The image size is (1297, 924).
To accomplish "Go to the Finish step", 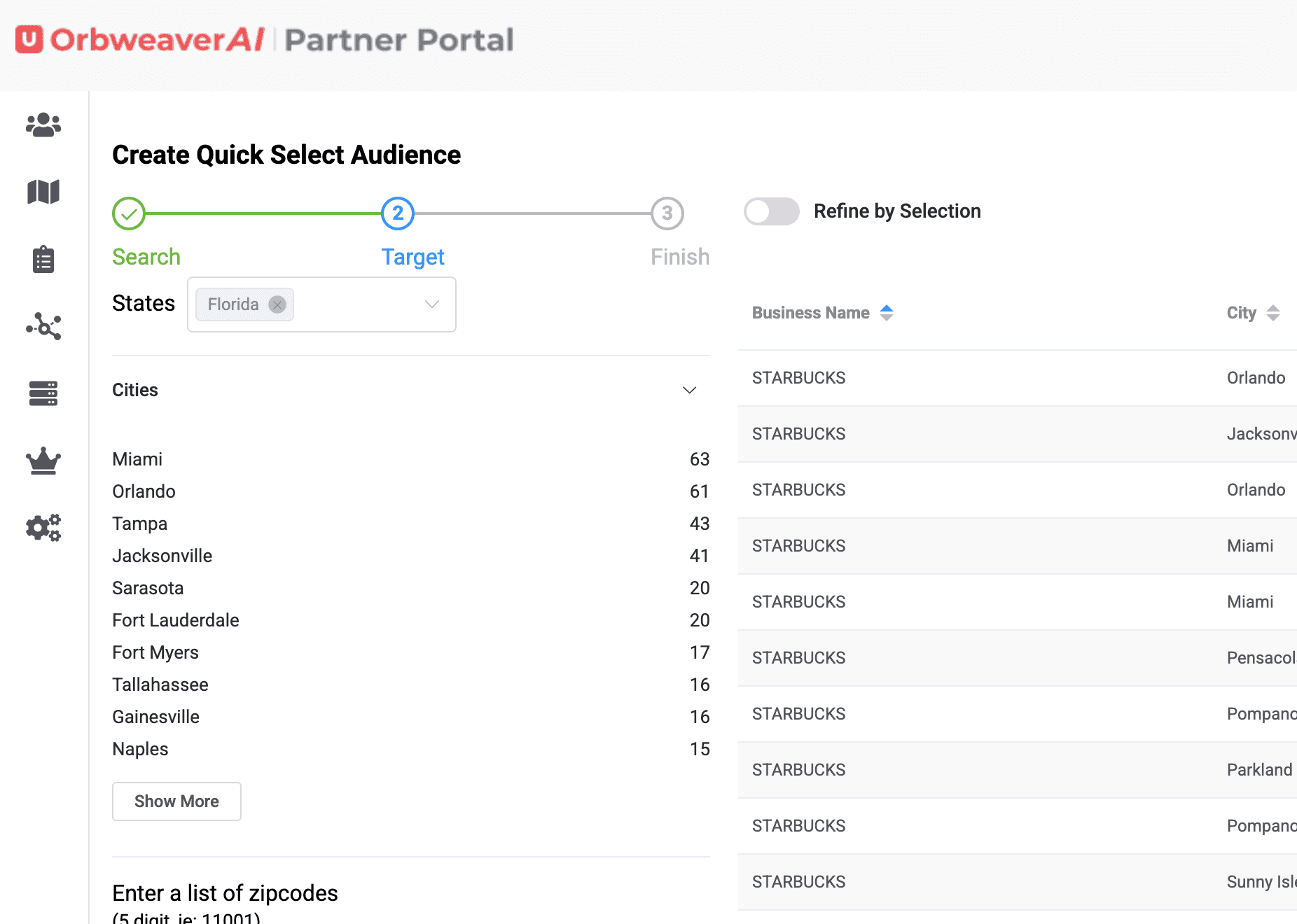I will pos(667,213).
